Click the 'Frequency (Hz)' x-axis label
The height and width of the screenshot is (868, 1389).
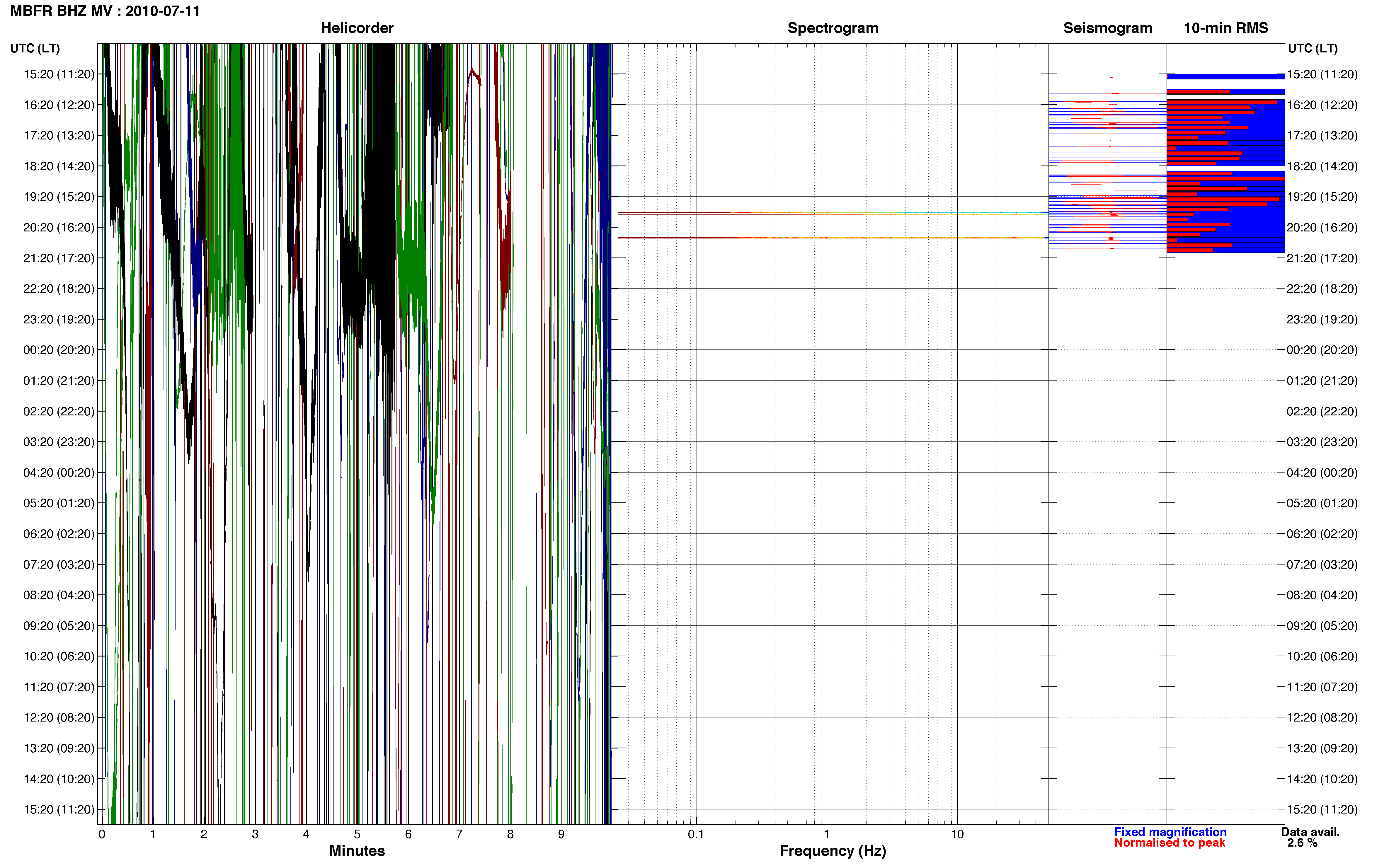click(833, 851)
